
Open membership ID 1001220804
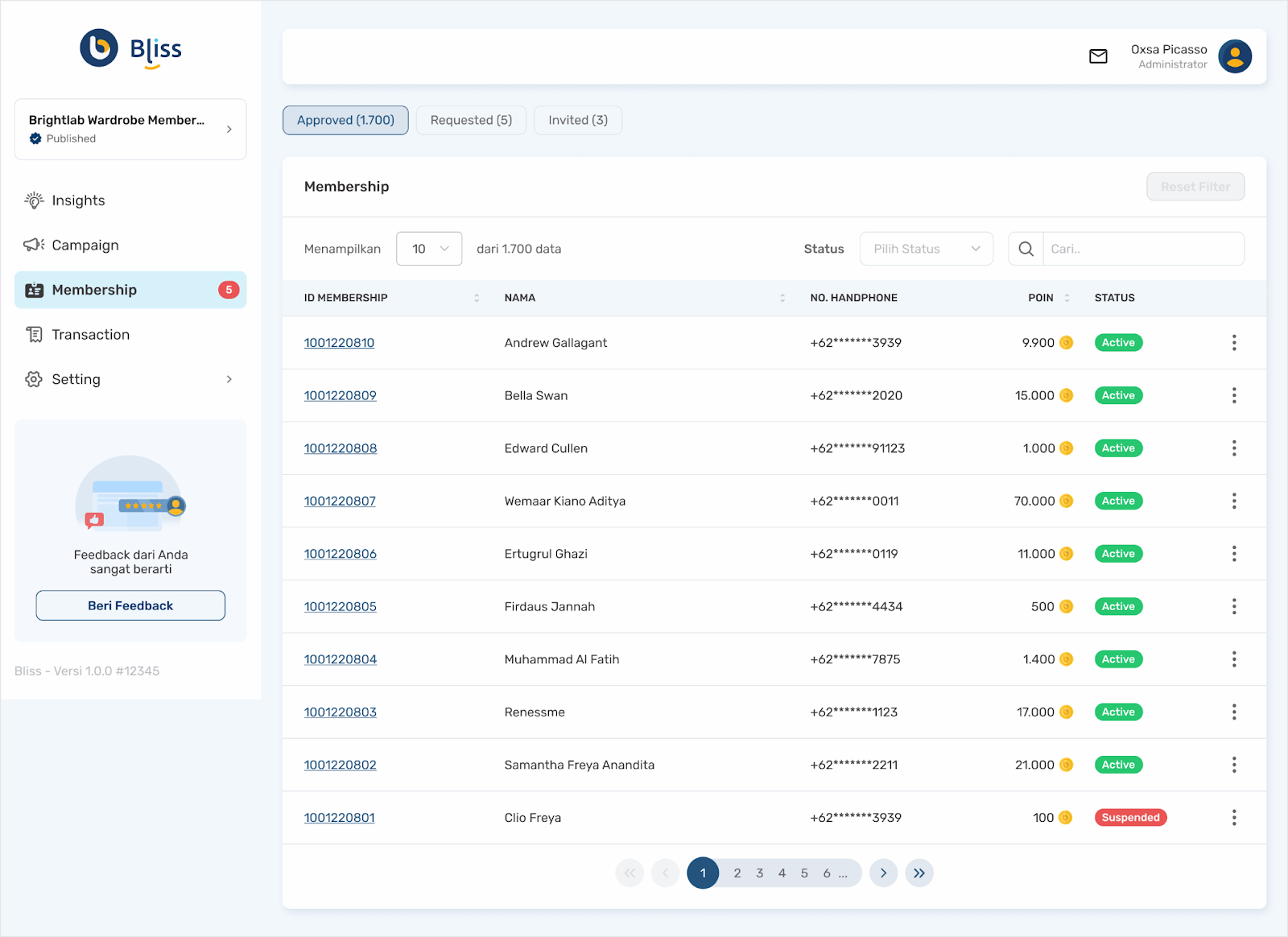[341, 659]
